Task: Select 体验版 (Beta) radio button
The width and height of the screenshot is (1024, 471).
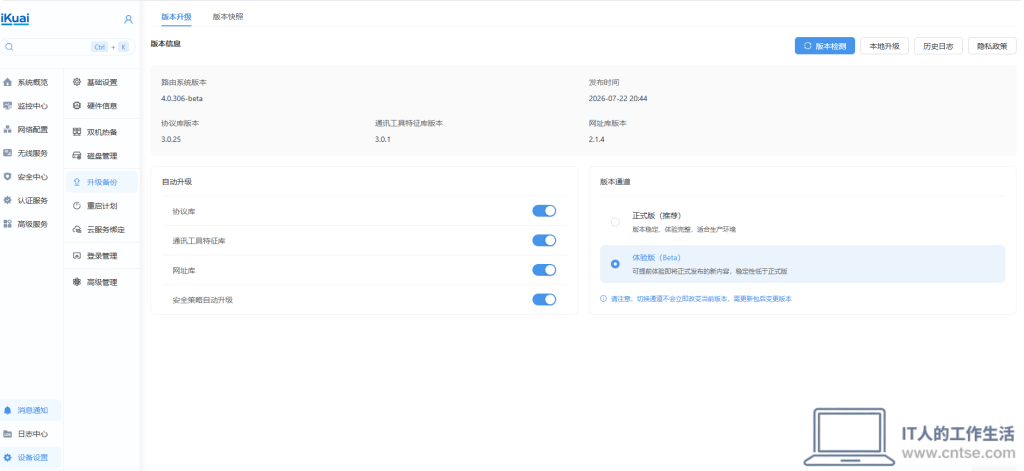Action: tap(615, 264)
